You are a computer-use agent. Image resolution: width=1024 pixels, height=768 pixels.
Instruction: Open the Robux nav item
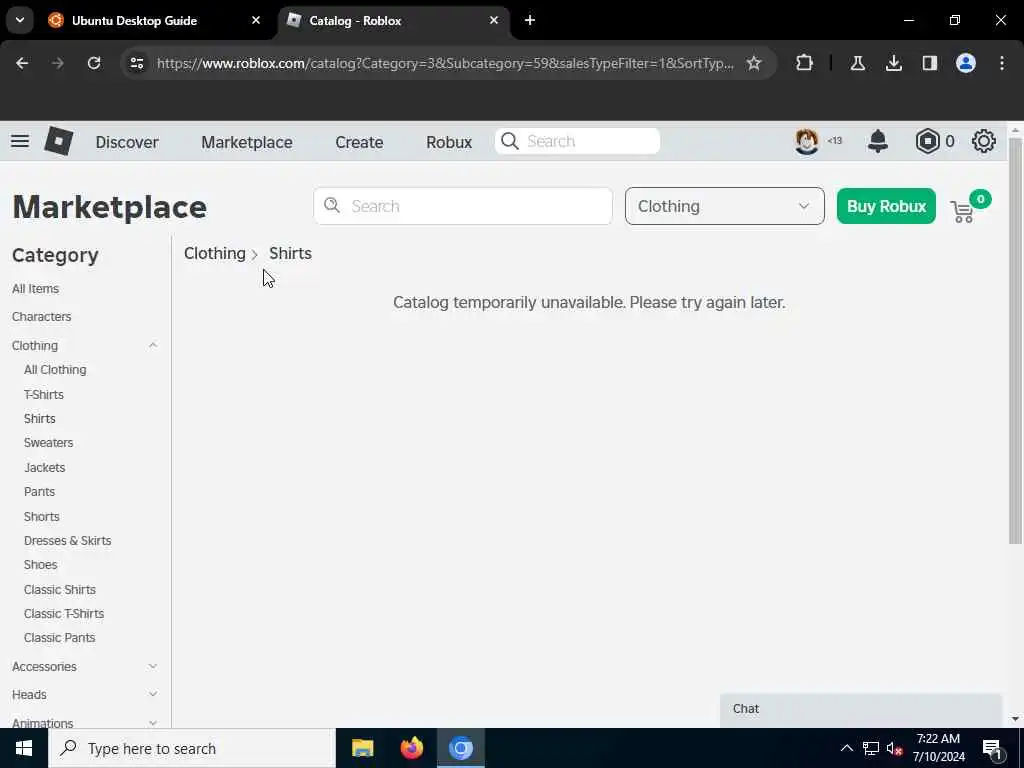click(x=449, y=142)
